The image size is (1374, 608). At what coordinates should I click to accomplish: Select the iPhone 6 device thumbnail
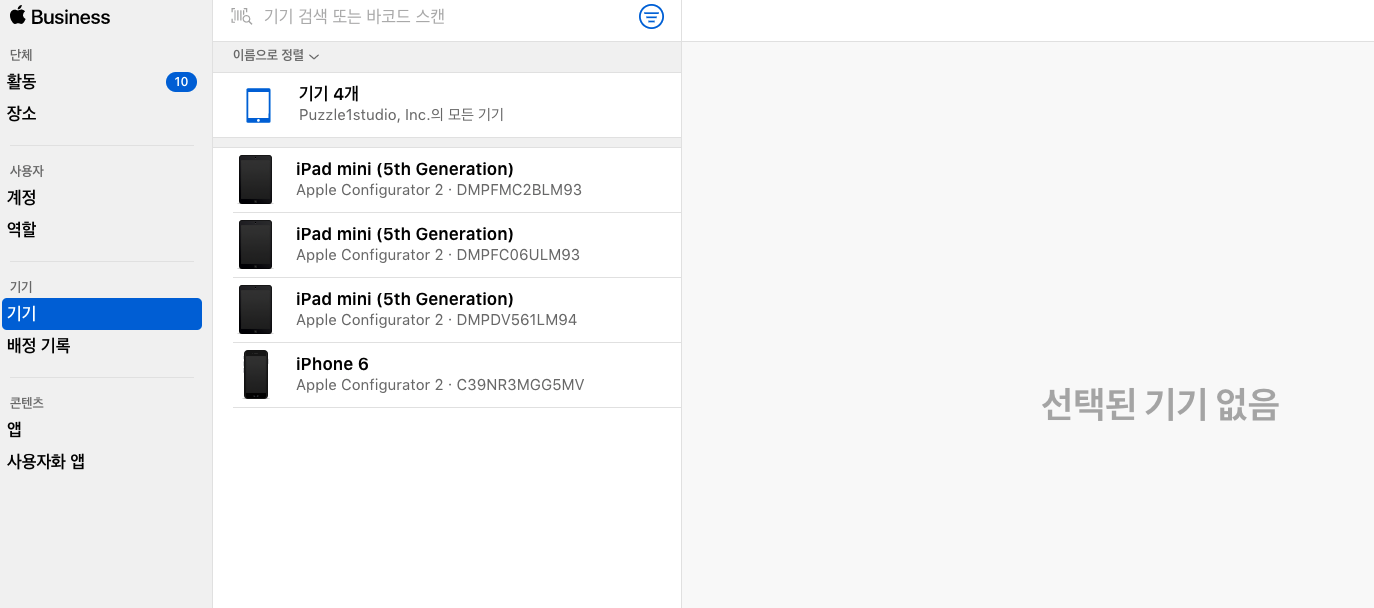click(x=256, y=375)
